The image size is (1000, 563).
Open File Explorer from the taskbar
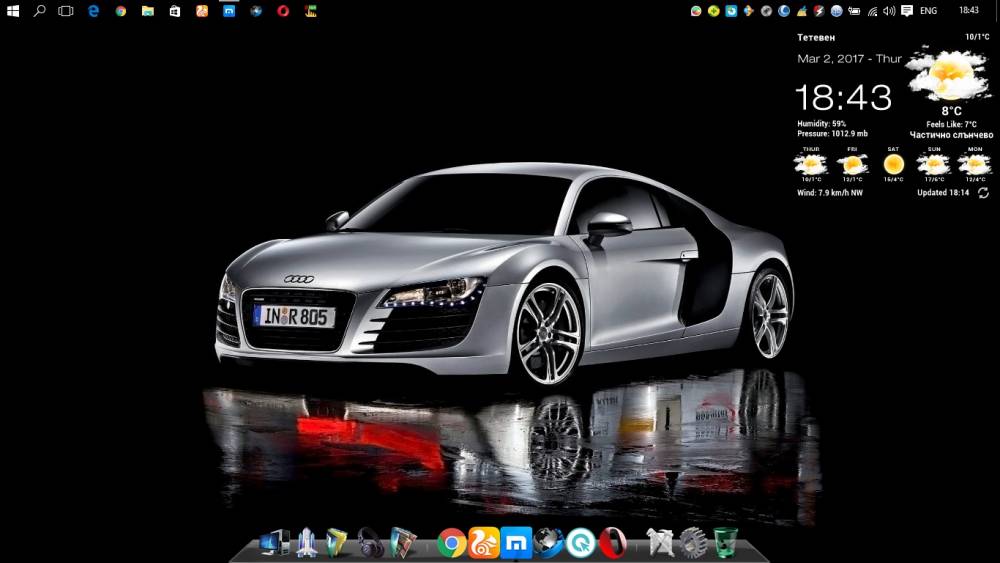tap(148, 11)
